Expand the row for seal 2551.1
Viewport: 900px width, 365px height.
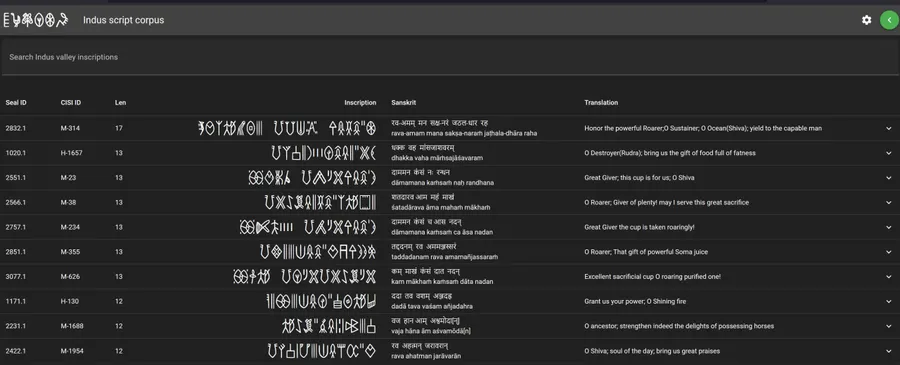[x=889, y=178]
